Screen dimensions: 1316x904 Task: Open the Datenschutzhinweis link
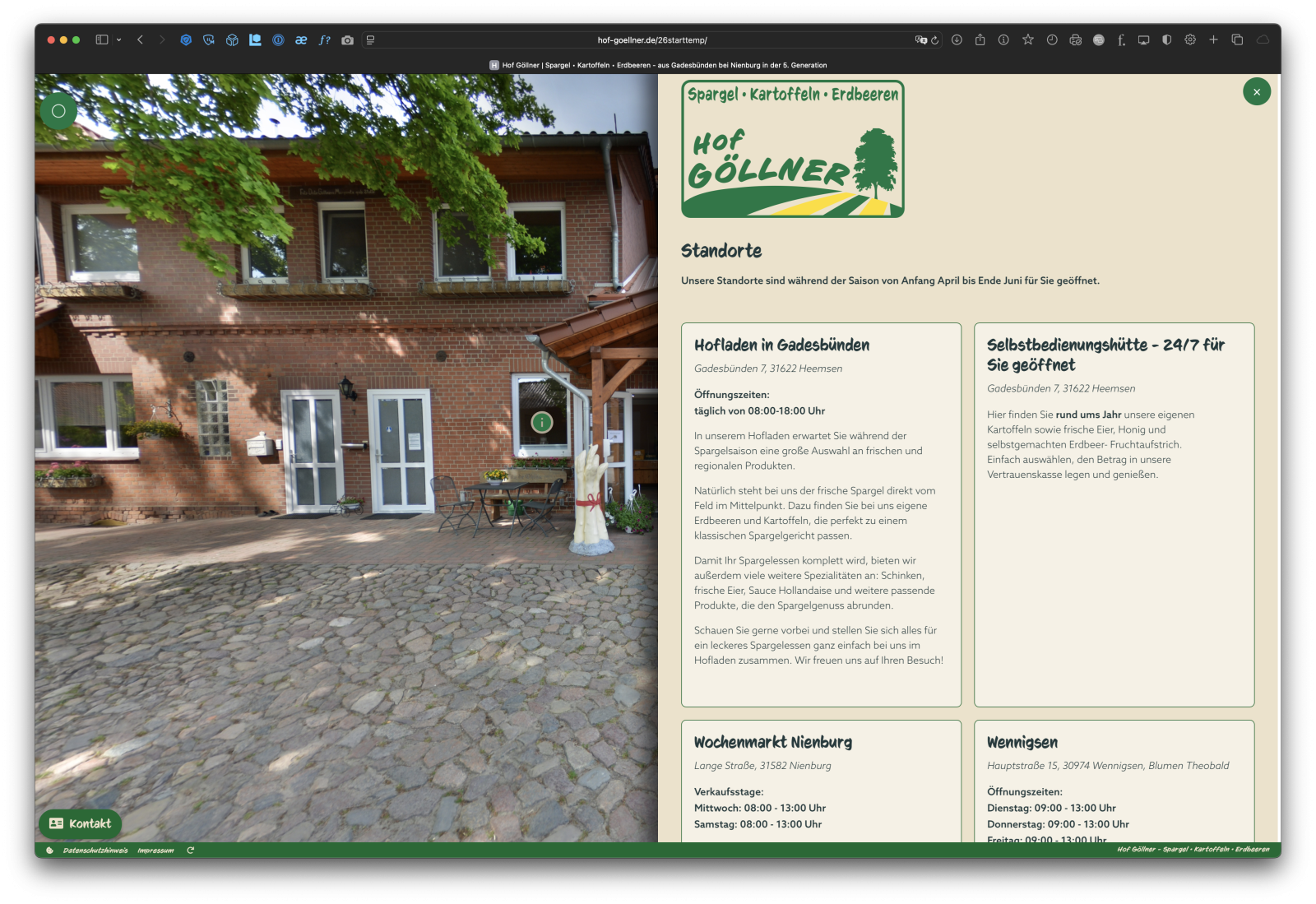pos(95,851)
